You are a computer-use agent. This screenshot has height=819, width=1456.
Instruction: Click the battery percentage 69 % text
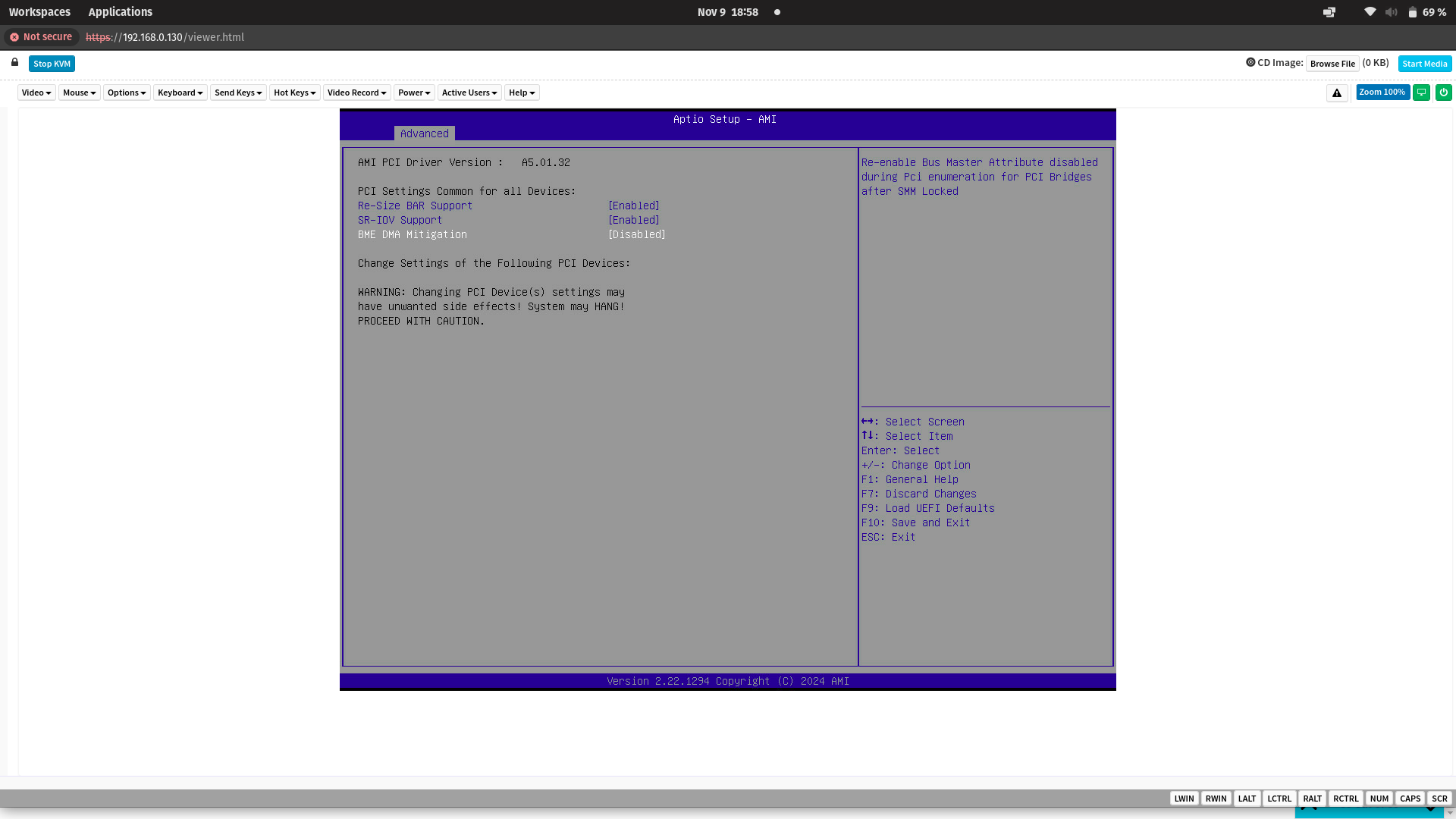tap(1435, 12)
